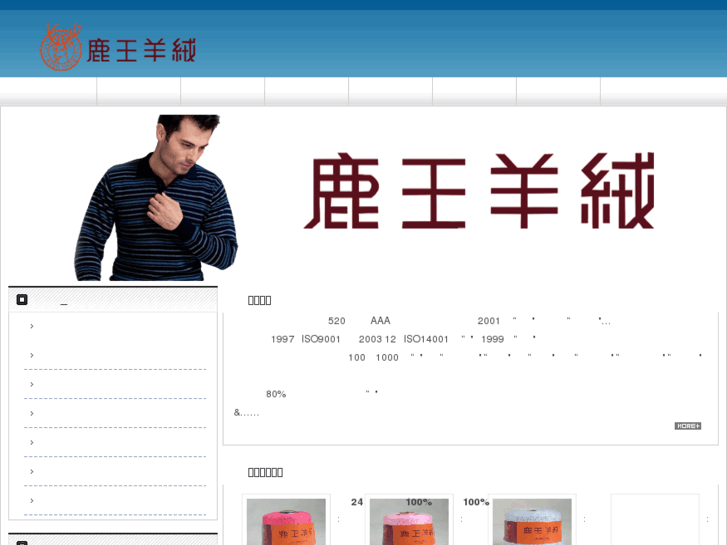Screen dimensions: 727x545
Task: Click the number 520 in the intro
Action: [337, 321]
